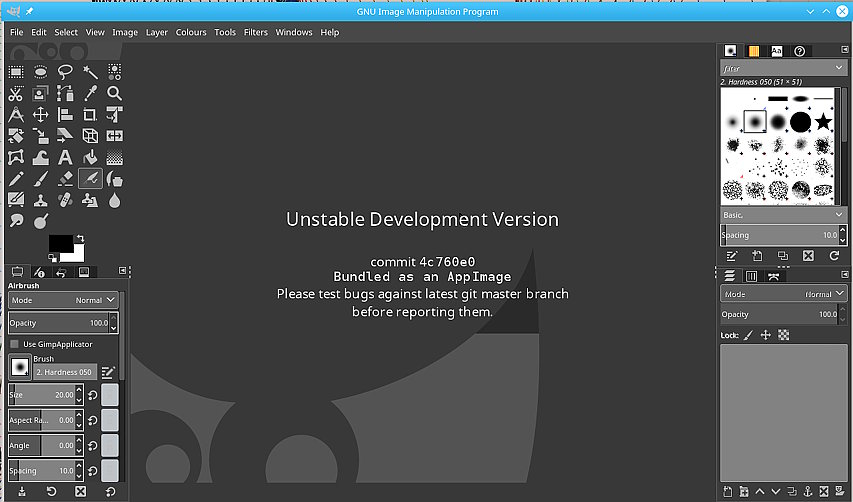Switch to the Patterns tab
Viewport: 853px width, 502px height.
click(753, 51)
